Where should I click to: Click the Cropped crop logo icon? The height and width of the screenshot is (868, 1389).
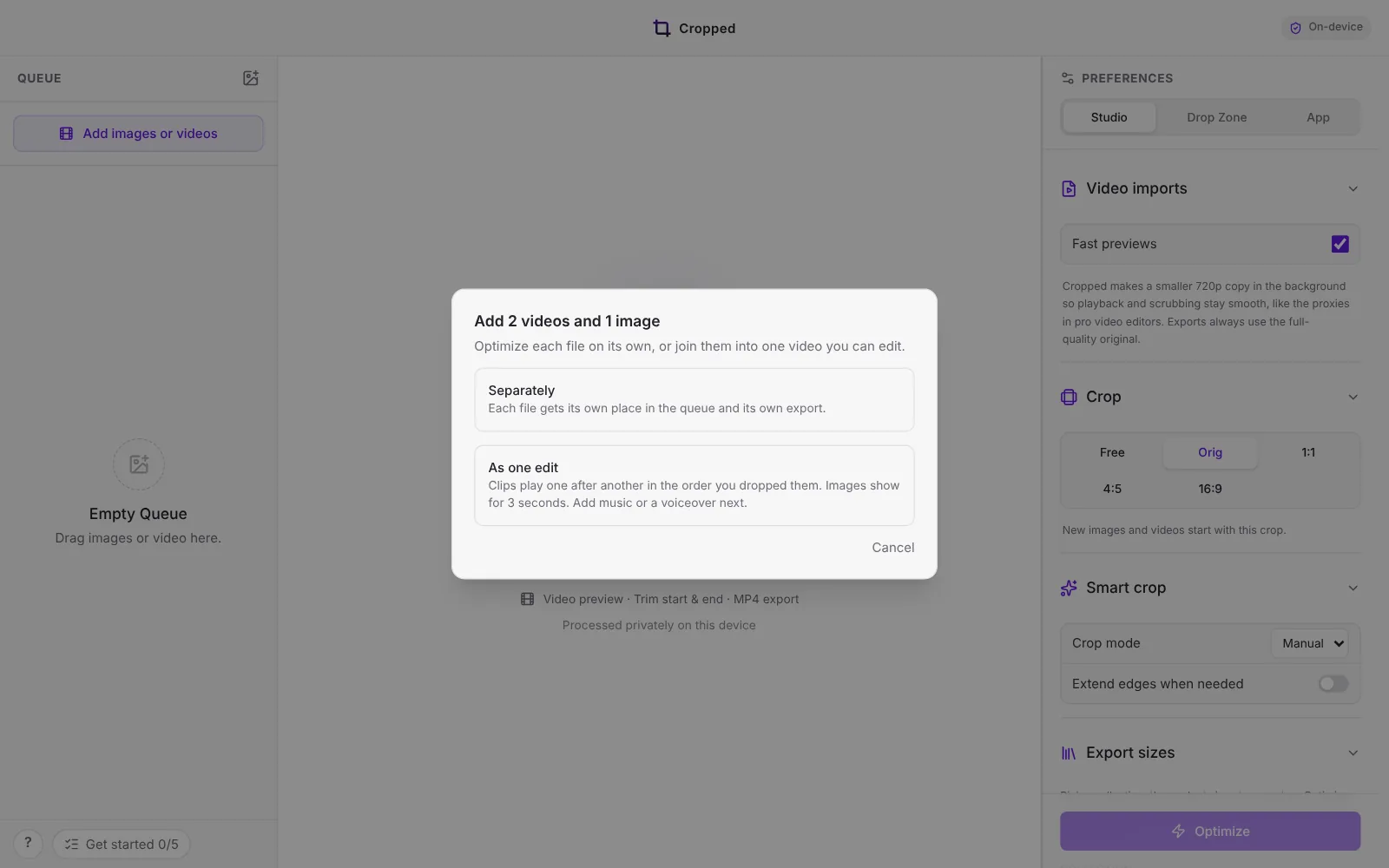tap(662, 29)
